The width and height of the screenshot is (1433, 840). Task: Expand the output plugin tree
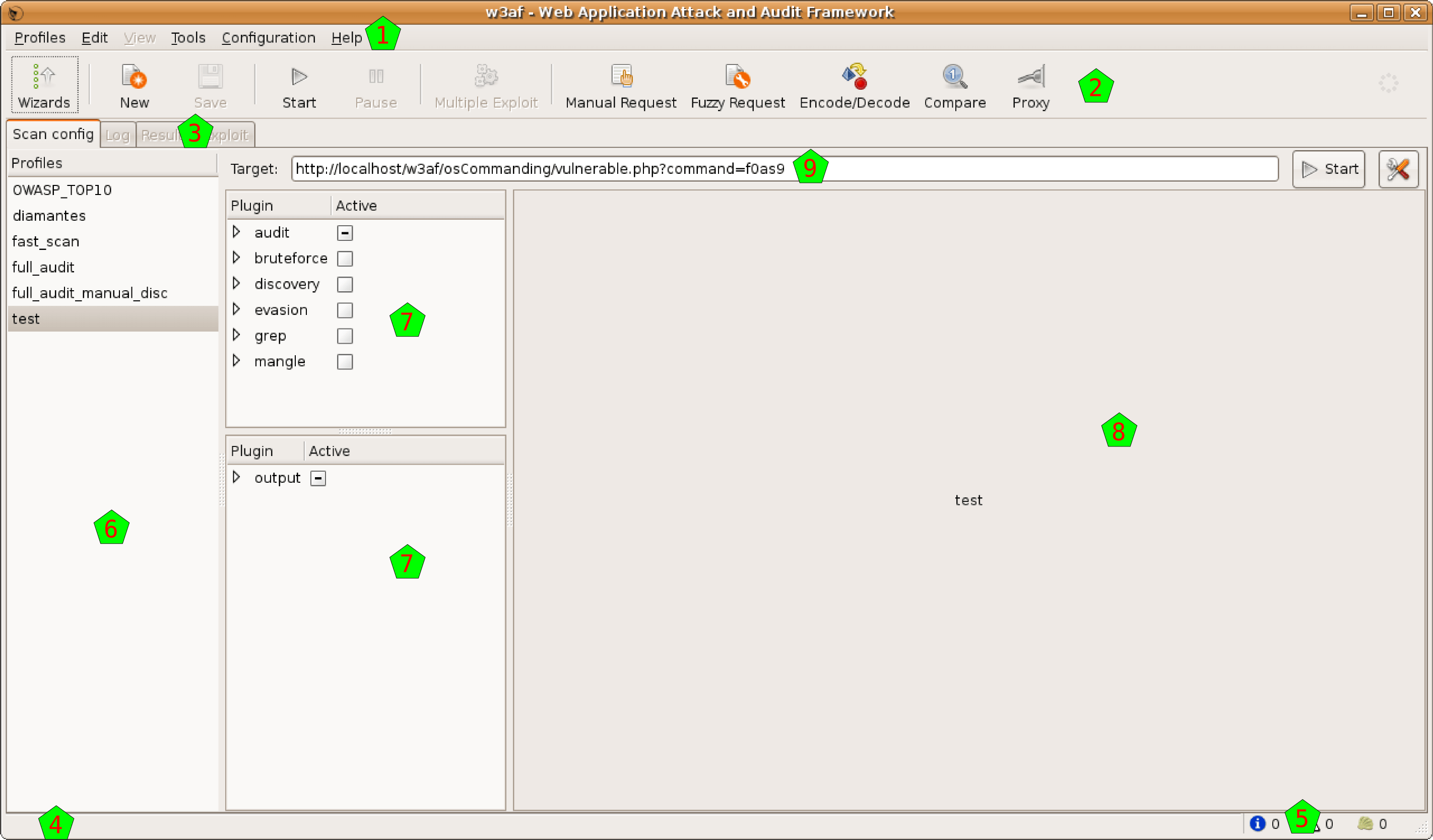tap(236, 477)
